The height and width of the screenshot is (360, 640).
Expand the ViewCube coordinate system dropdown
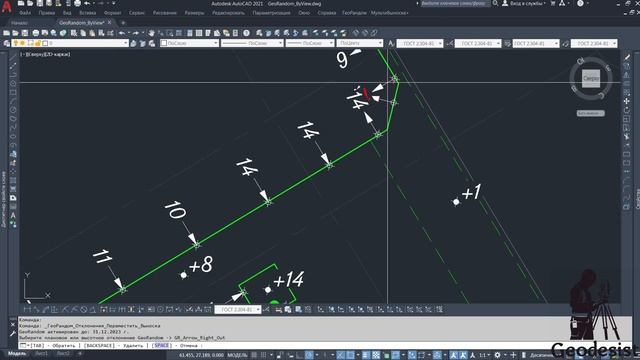click(x=590, y=113)
